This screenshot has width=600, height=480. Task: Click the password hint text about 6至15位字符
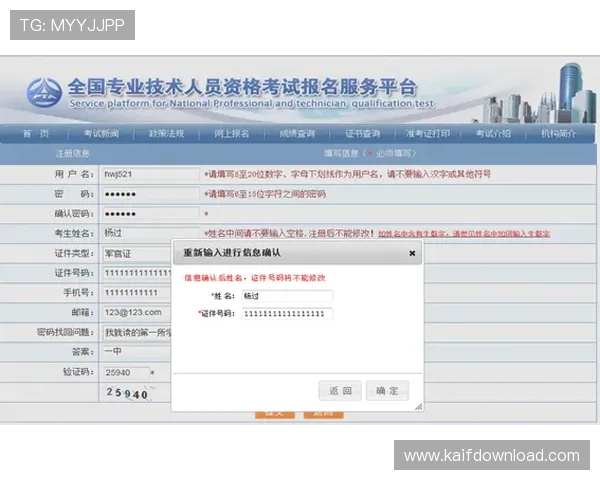(x=265, y=194)
